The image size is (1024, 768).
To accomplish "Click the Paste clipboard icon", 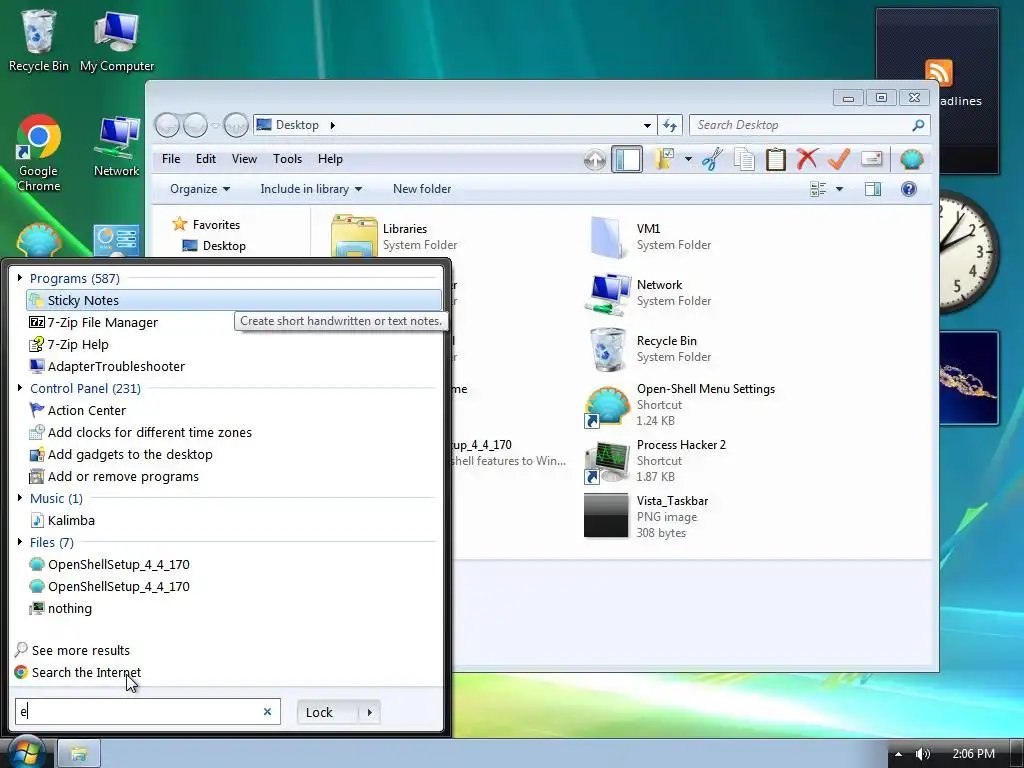I will (x=775, y=159).
